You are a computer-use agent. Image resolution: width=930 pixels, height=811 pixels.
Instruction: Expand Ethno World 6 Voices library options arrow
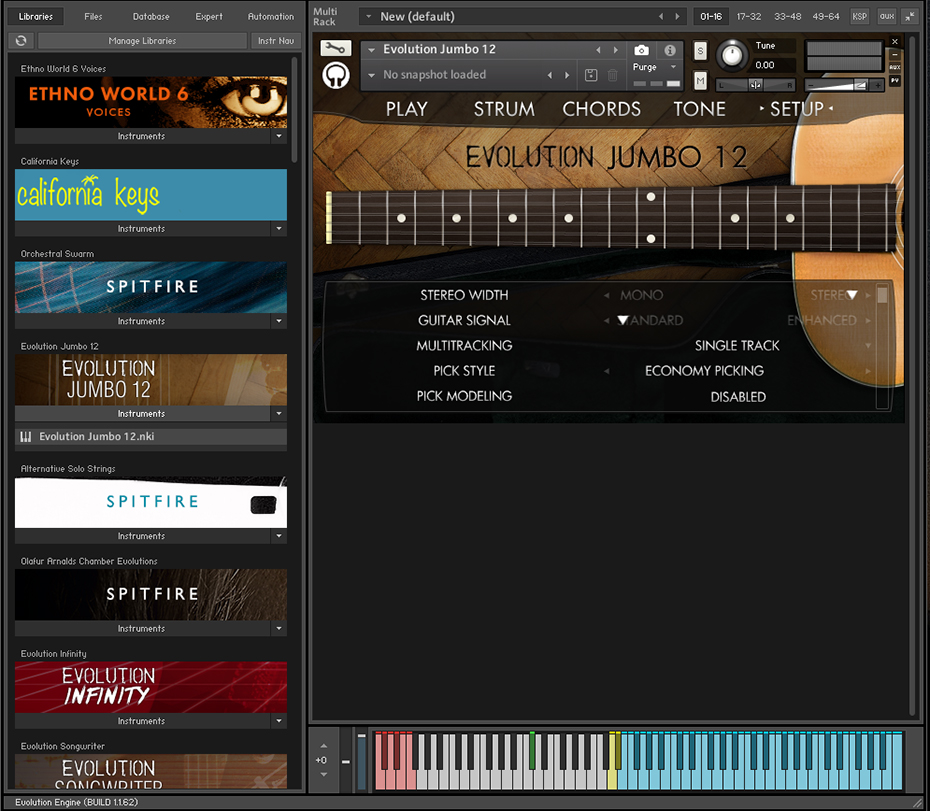(279, 136)
